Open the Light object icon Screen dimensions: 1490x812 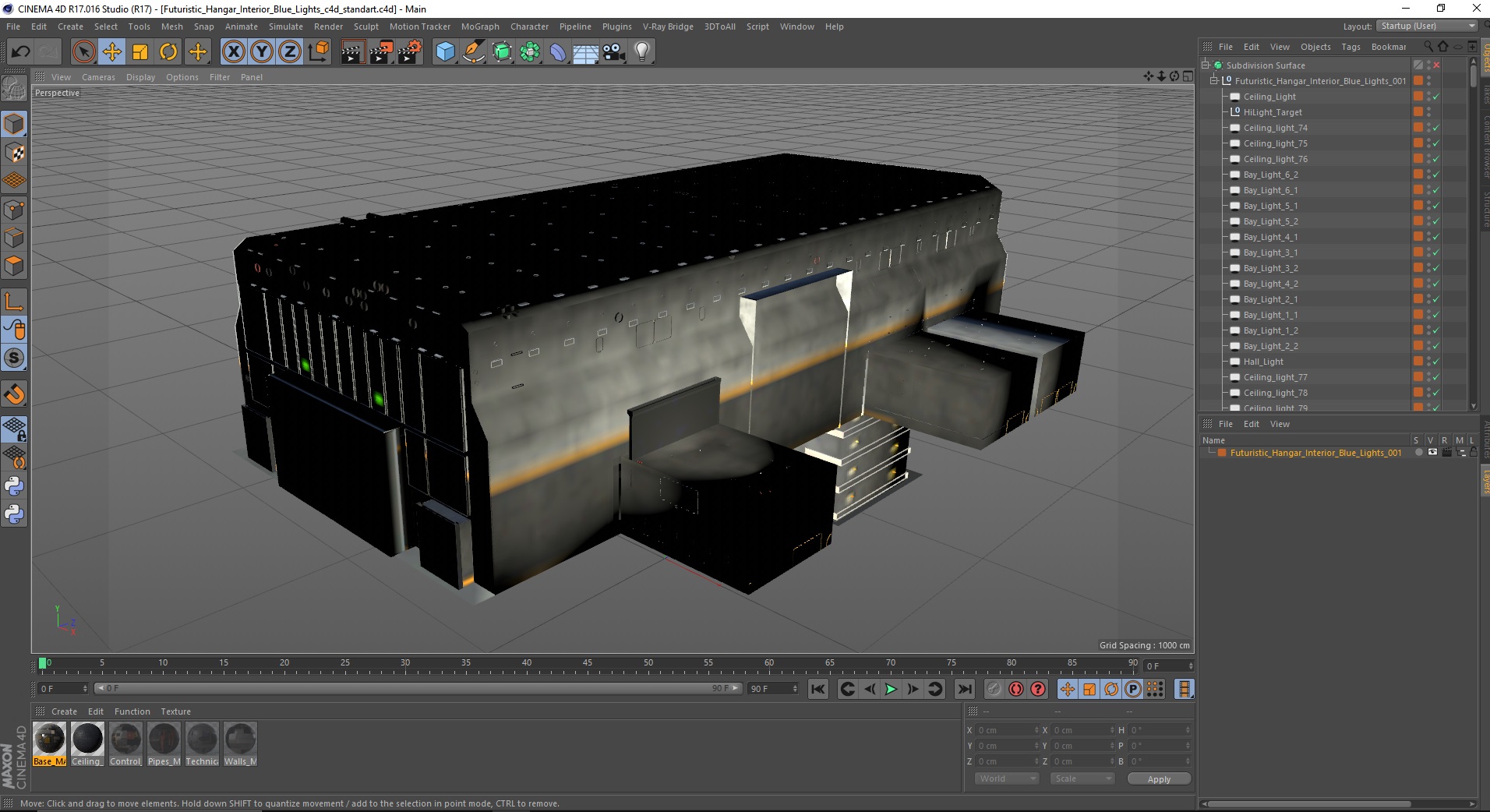tap(642, 52)
